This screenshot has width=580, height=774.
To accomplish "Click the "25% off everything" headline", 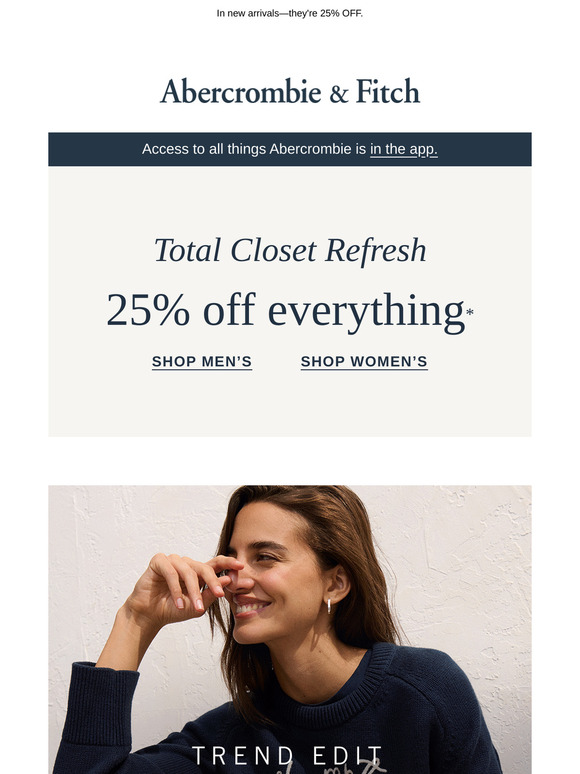I will click(285, 311).
